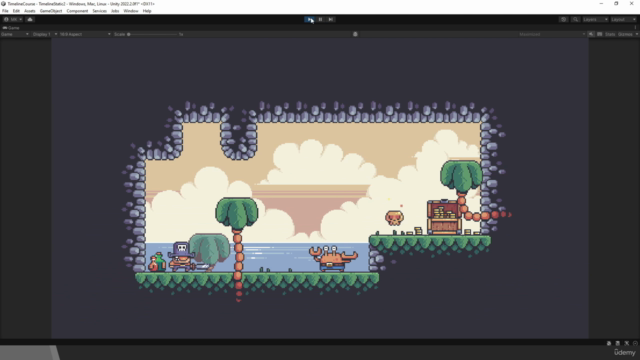The image size is (640, 360).
Task: Click the pirate captain character
Action: click(181, 257)
